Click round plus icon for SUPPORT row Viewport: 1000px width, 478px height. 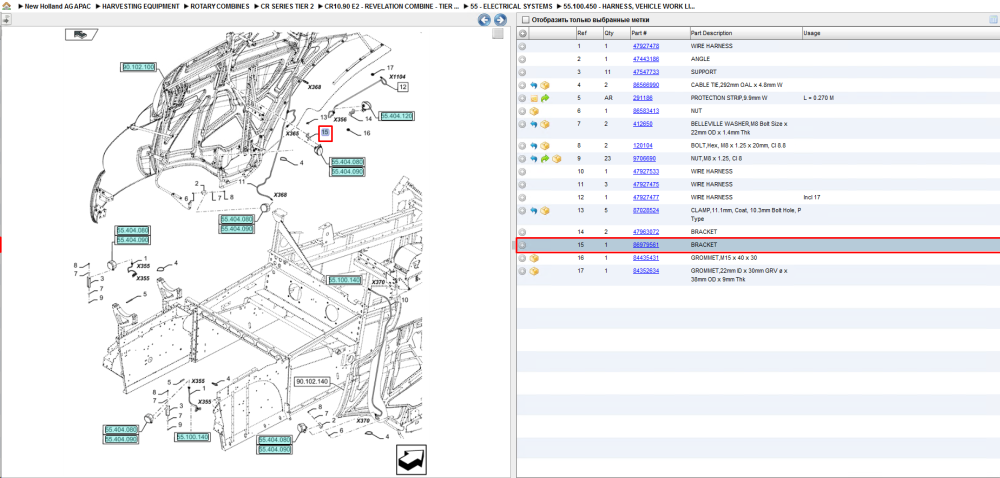click(x=522, y=72)
